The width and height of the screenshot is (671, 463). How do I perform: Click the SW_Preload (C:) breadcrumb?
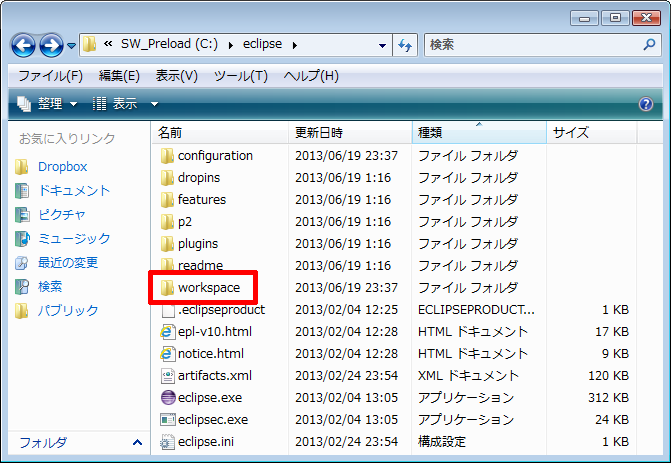coord(169,44)
